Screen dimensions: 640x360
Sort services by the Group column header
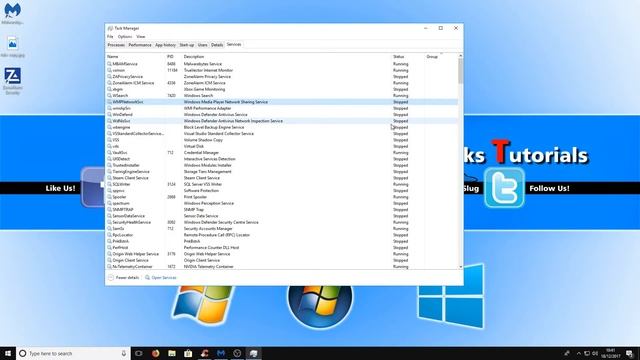coord(441,57)
